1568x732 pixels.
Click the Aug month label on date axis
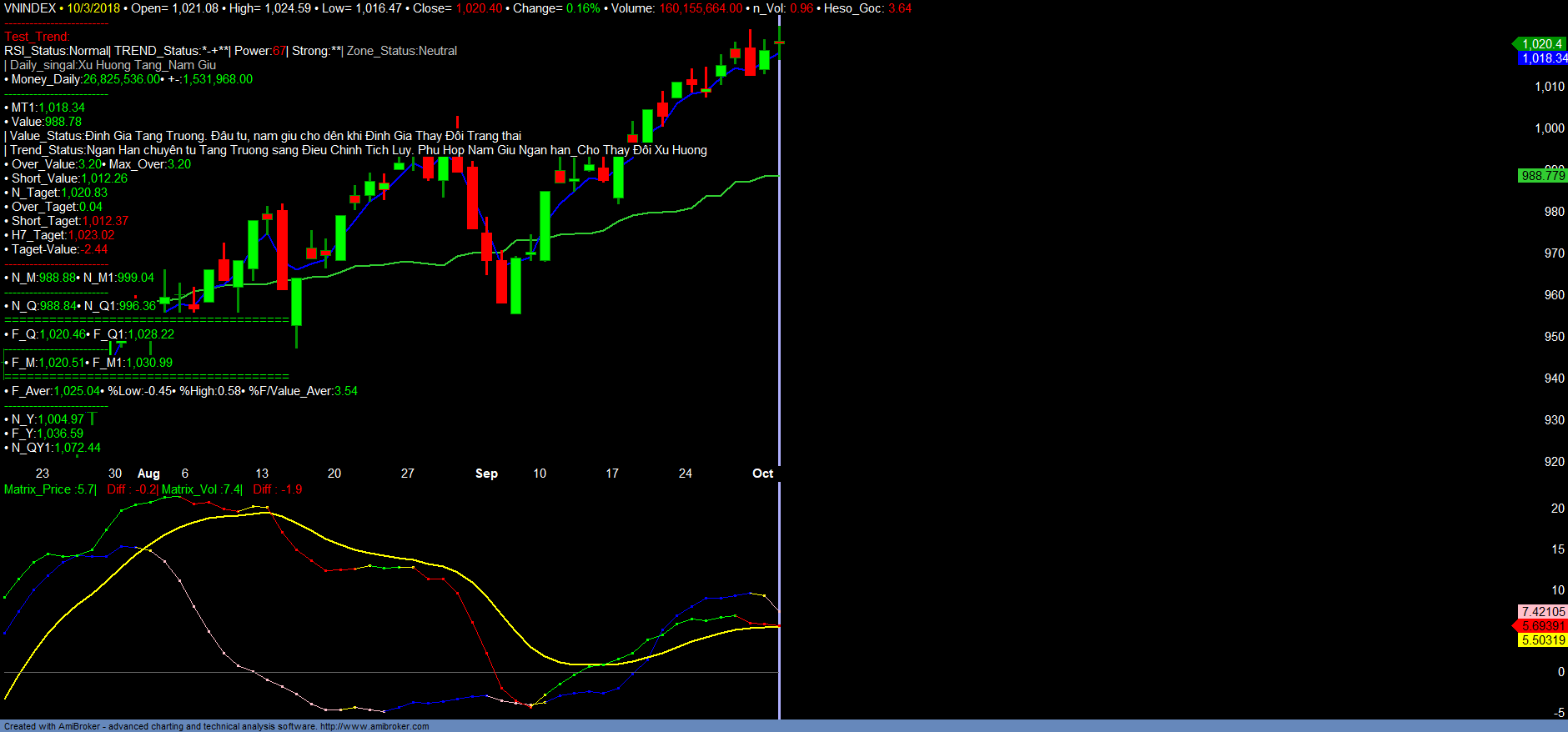pos(148,474)
